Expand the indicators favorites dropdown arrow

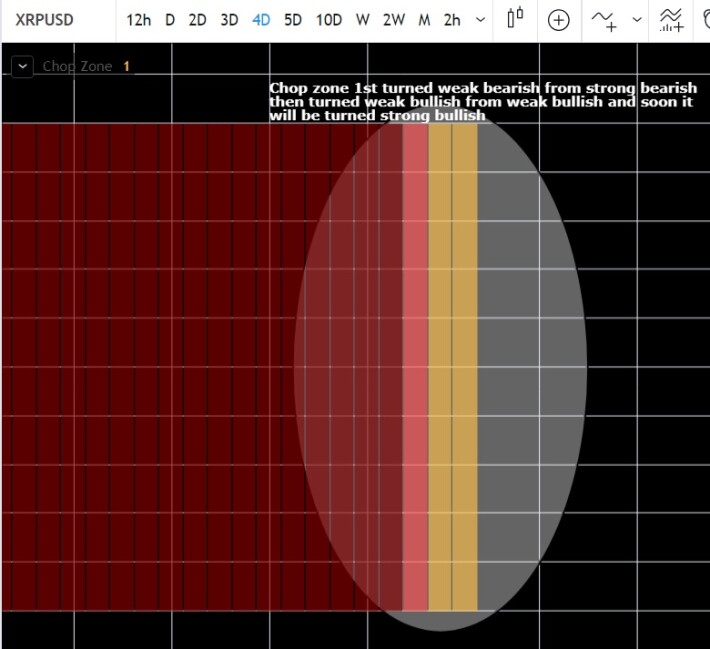click(637, 19)
